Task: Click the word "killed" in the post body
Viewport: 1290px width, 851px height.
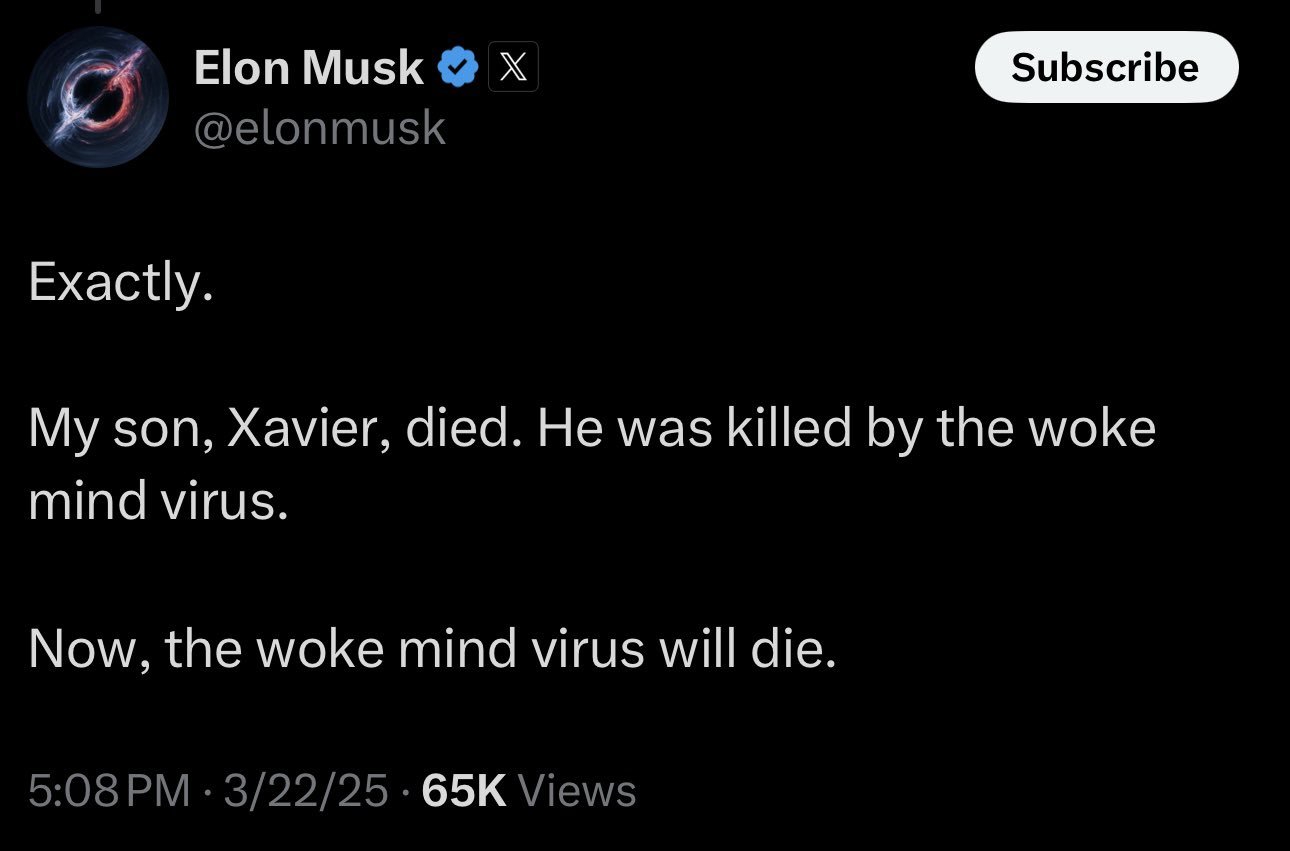Action: [786, 429]
